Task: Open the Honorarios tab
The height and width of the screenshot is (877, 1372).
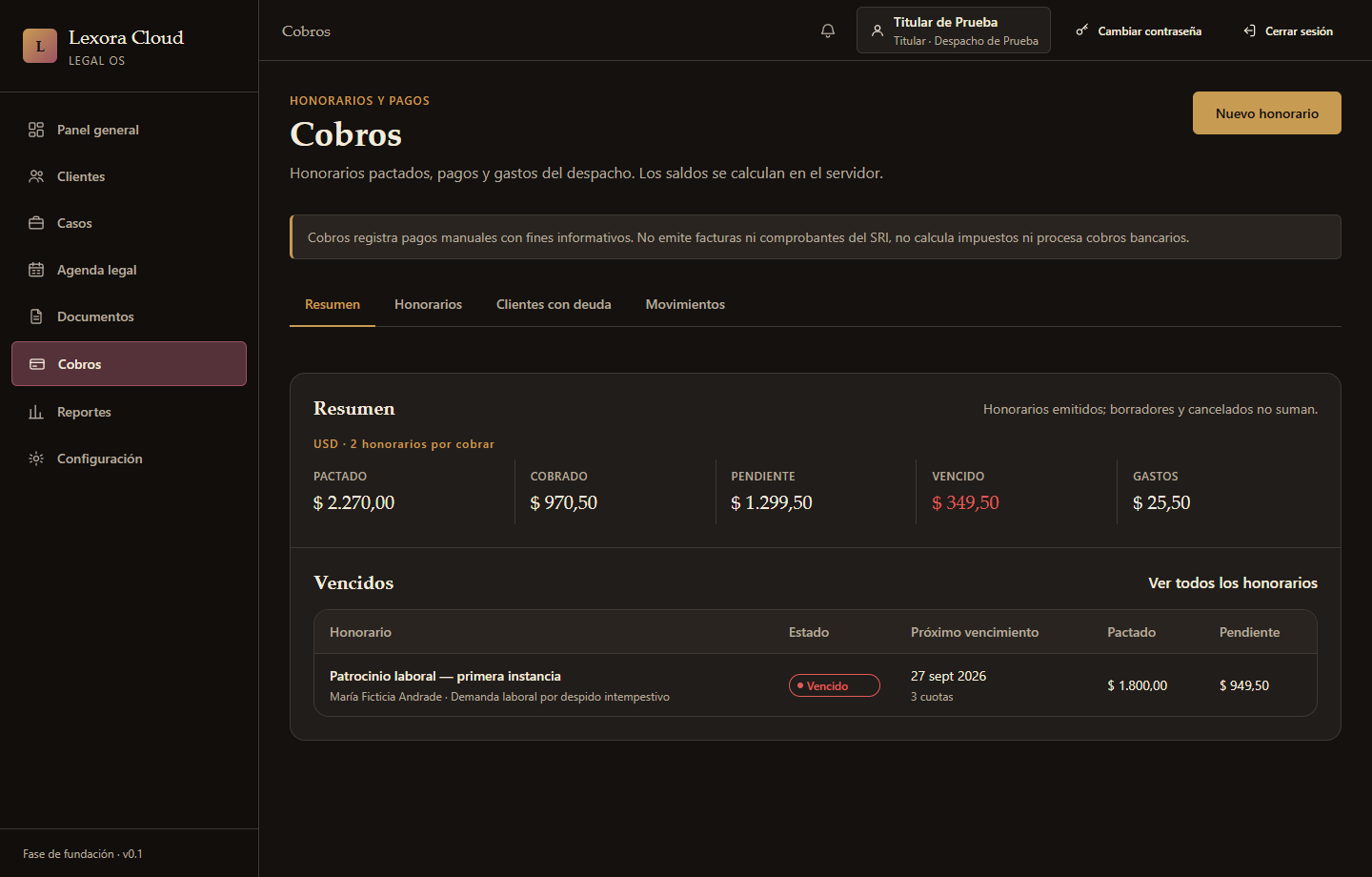Action: click(x=428, y=305)
